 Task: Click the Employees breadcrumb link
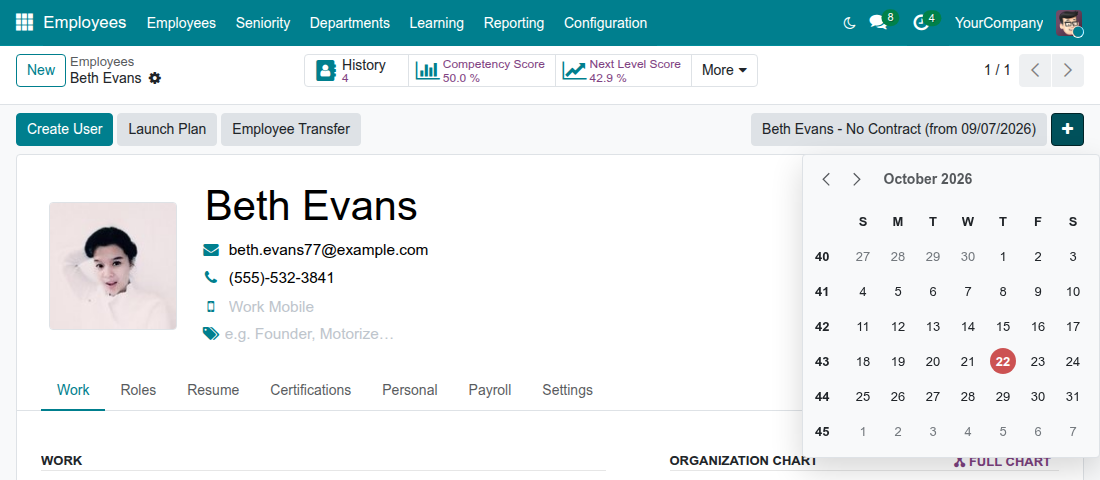click(102, 62)
